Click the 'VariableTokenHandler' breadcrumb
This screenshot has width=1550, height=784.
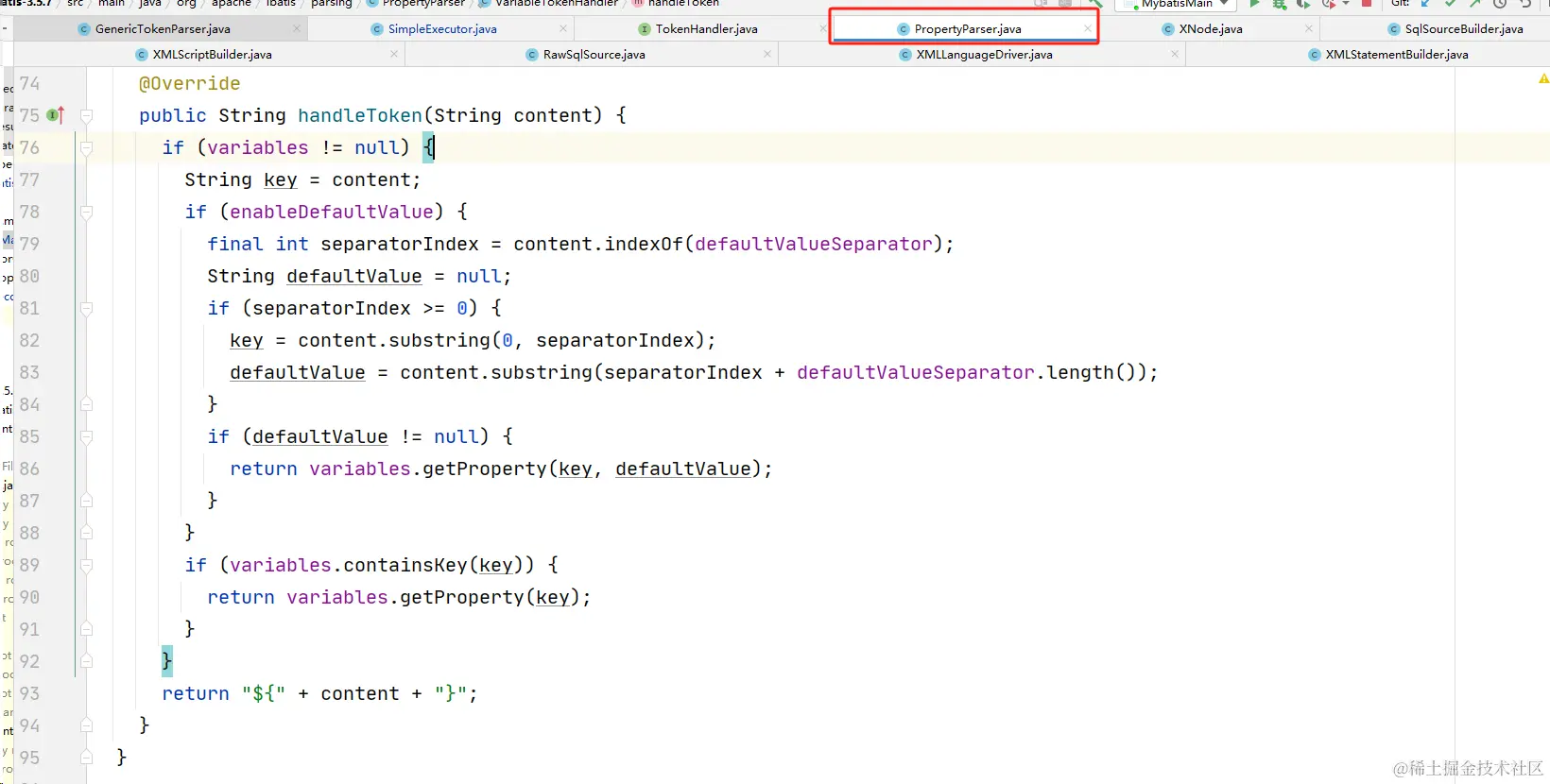tap(556, 4)
